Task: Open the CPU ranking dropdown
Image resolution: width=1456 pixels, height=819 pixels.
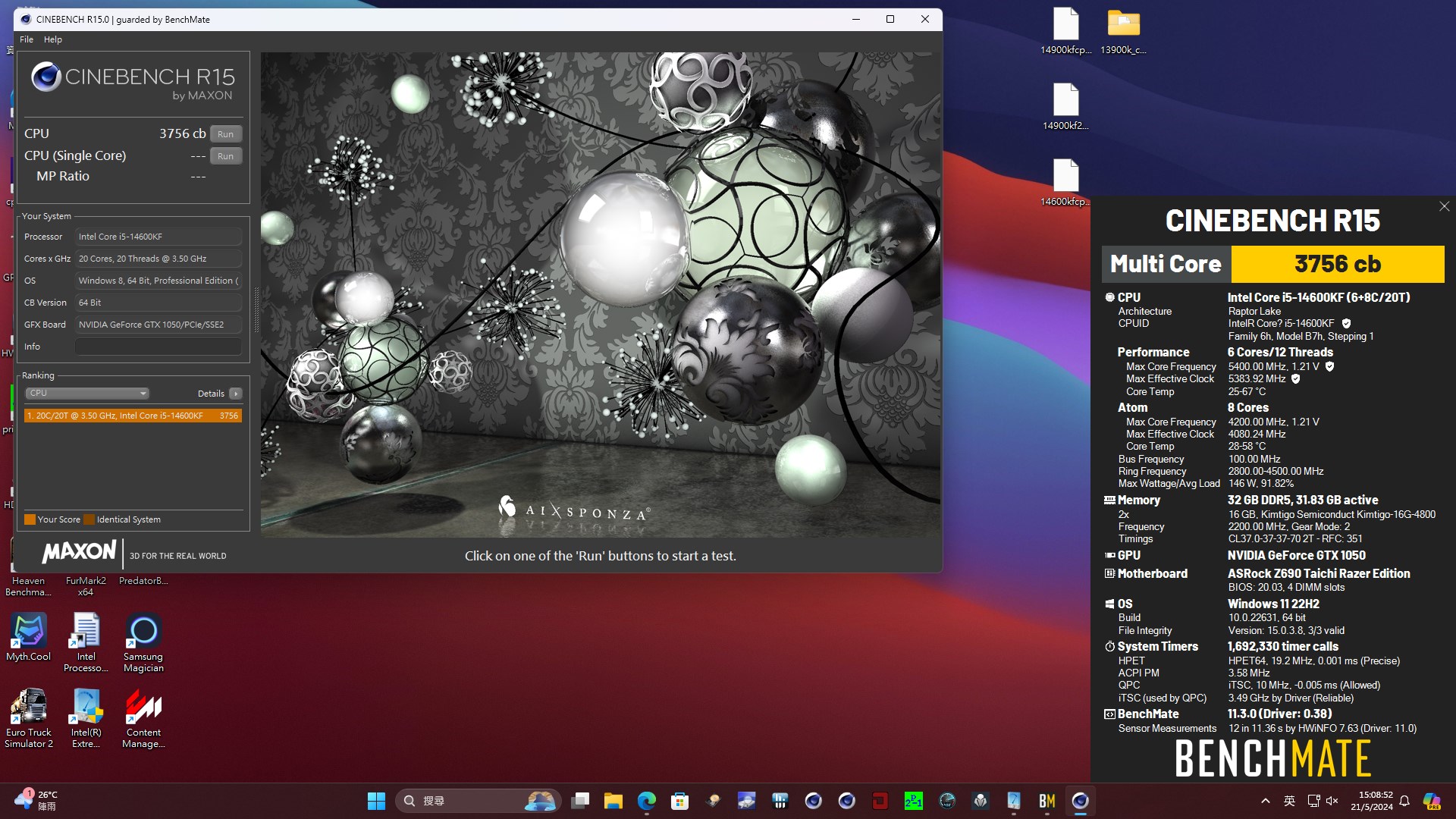Action: tap(87, 394)
